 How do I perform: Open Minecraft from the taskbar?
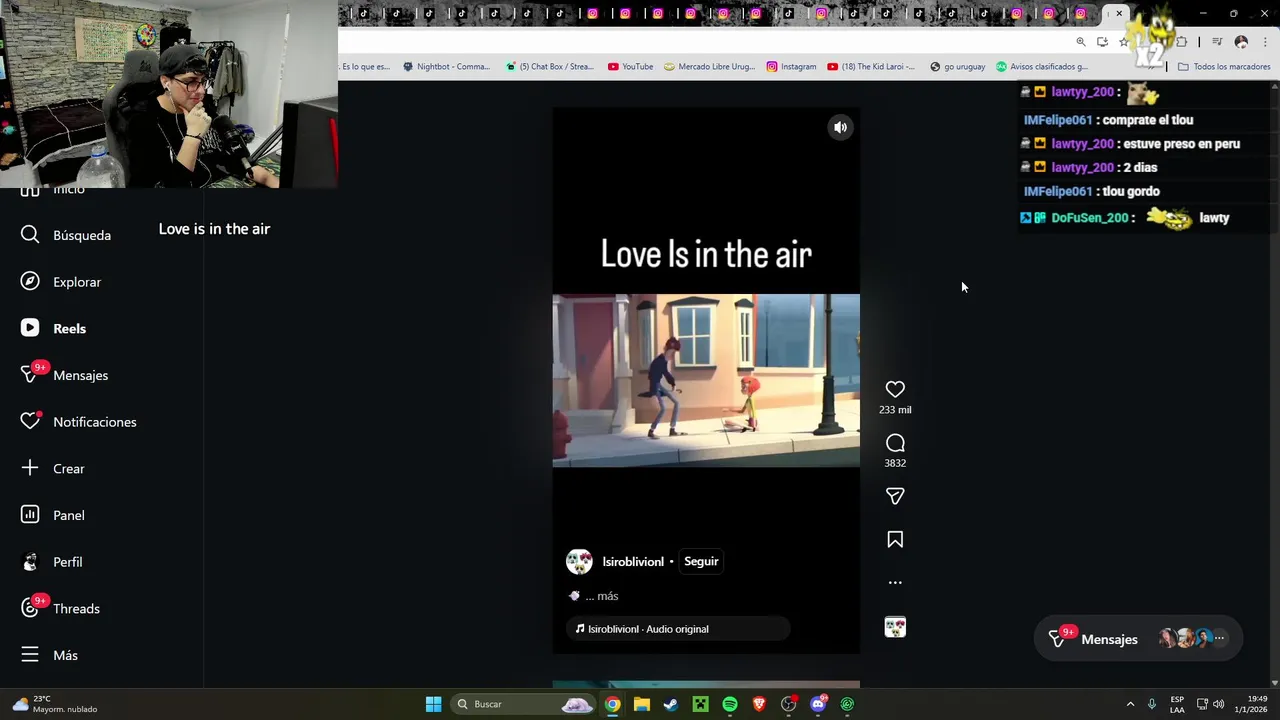click(x=700, y=704)
